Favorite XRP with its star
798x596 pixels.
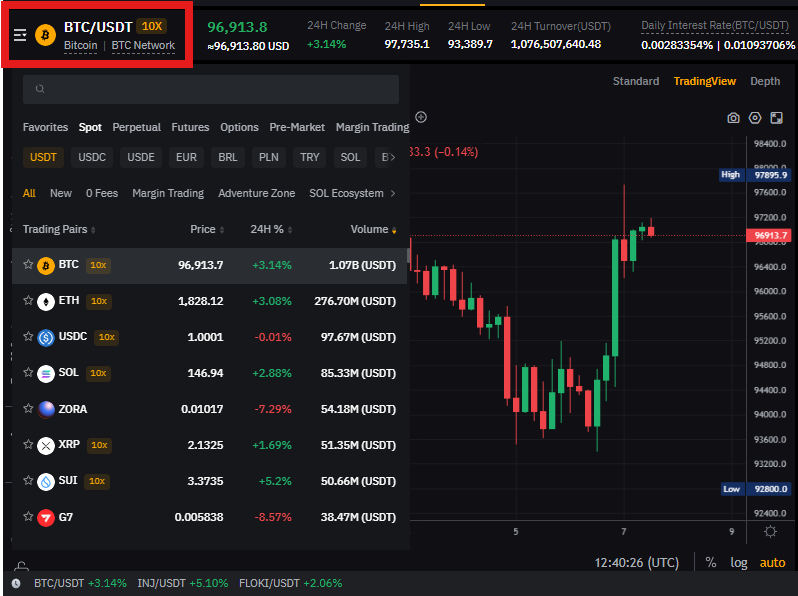click(28, 444)
